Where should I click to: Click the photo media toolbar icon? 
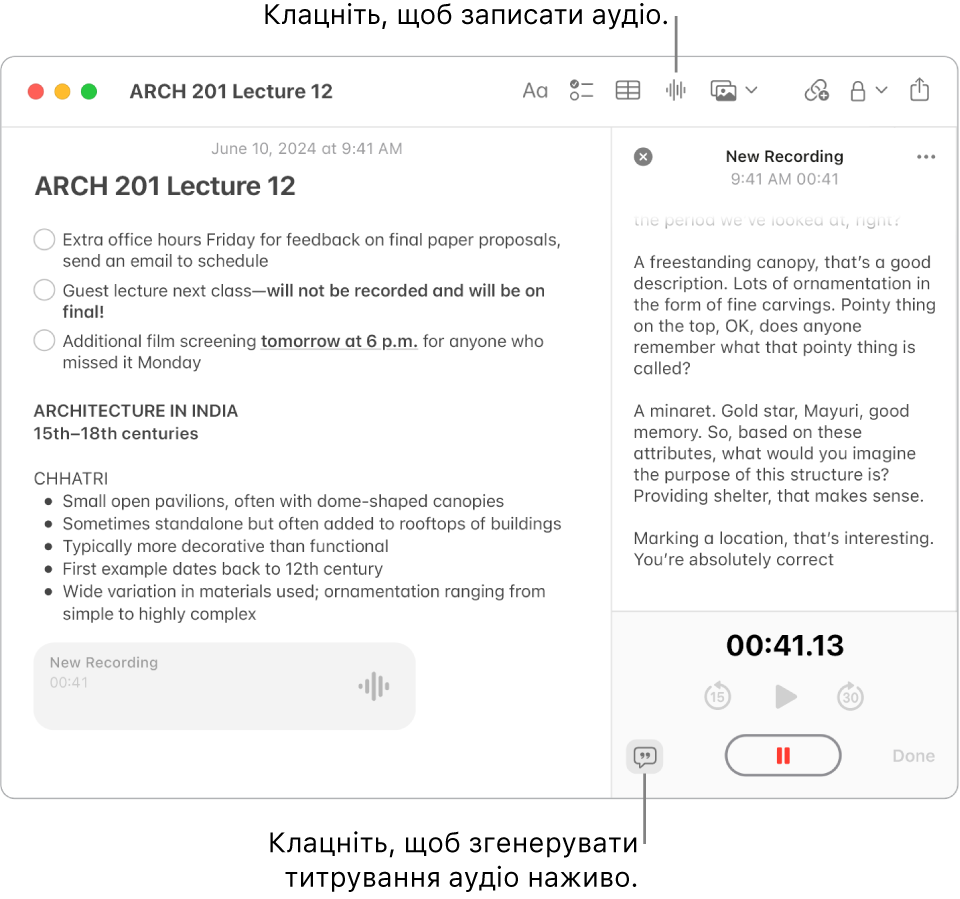click(723, 91)
